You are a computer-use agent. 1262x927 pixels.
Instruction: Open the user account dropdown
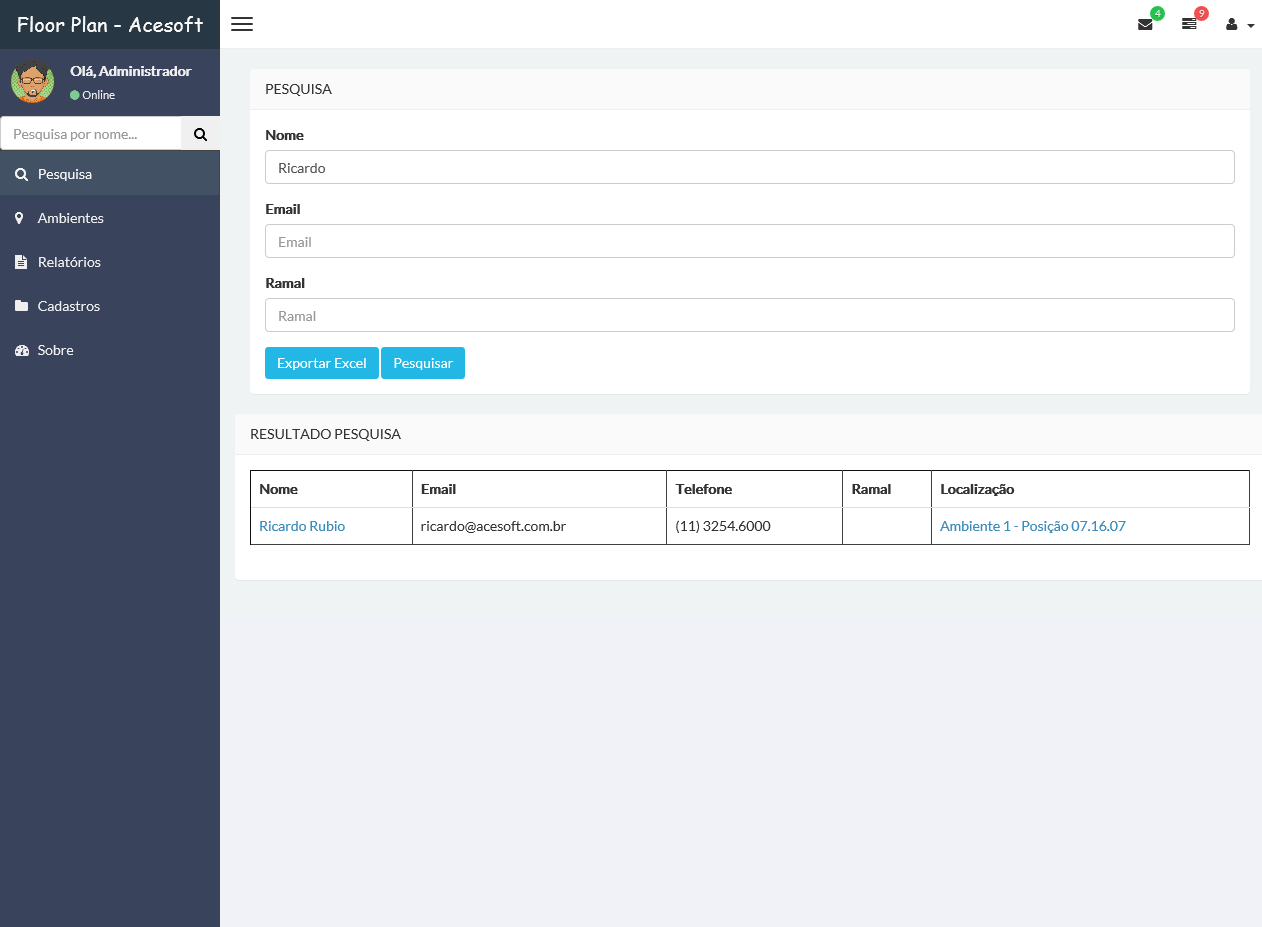pyautogui.click(x=1240, y=24)
